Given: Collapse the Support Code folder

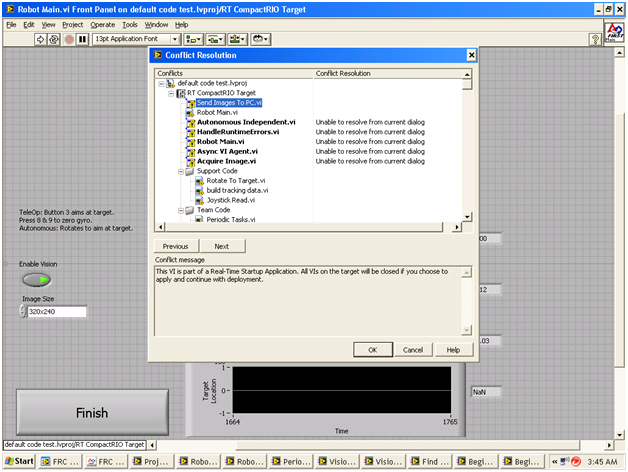Looking at the screenshot, I should 181,171.
